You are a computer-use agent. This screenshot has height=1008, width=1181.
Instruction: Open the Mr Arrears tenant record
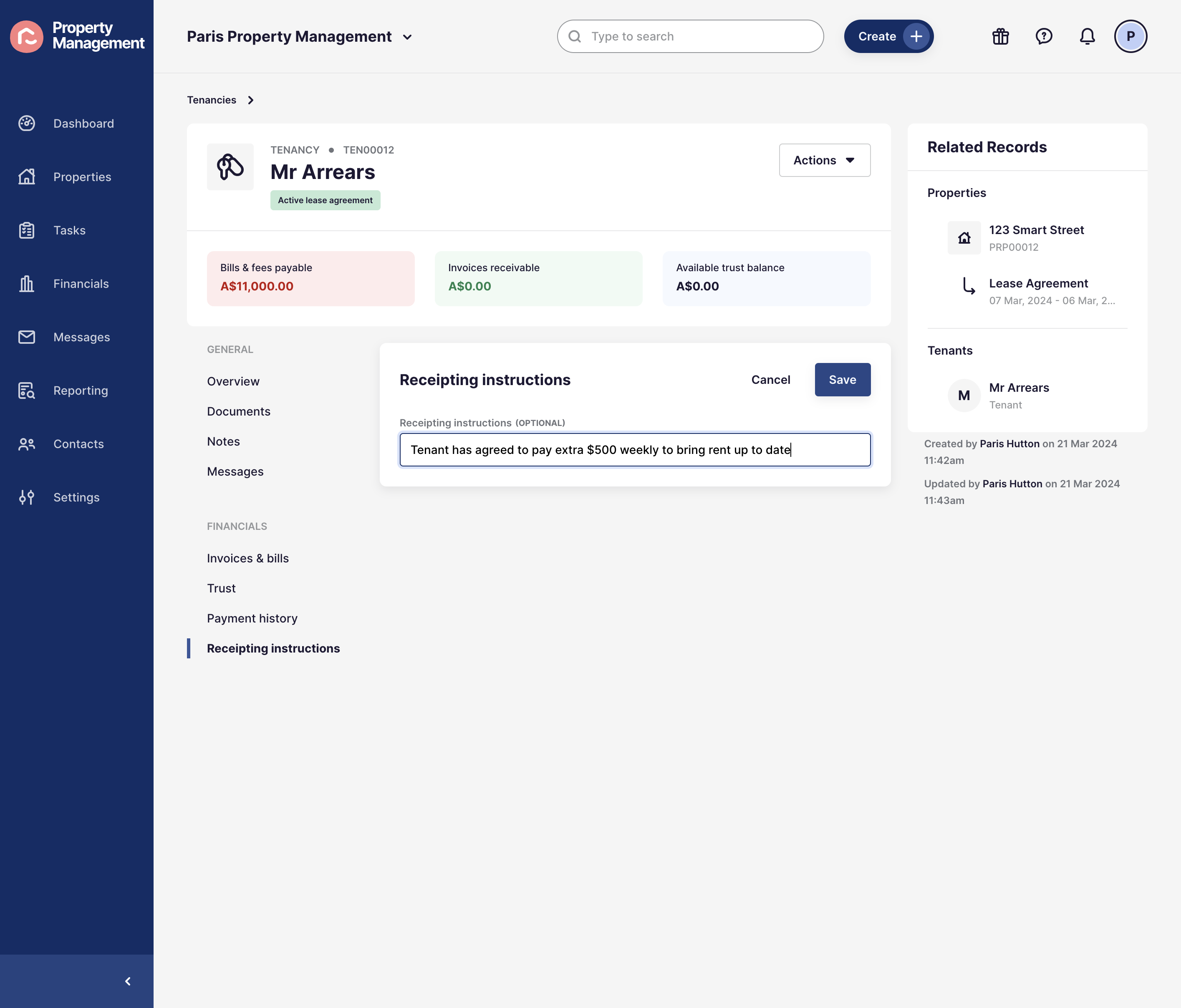1019,388
